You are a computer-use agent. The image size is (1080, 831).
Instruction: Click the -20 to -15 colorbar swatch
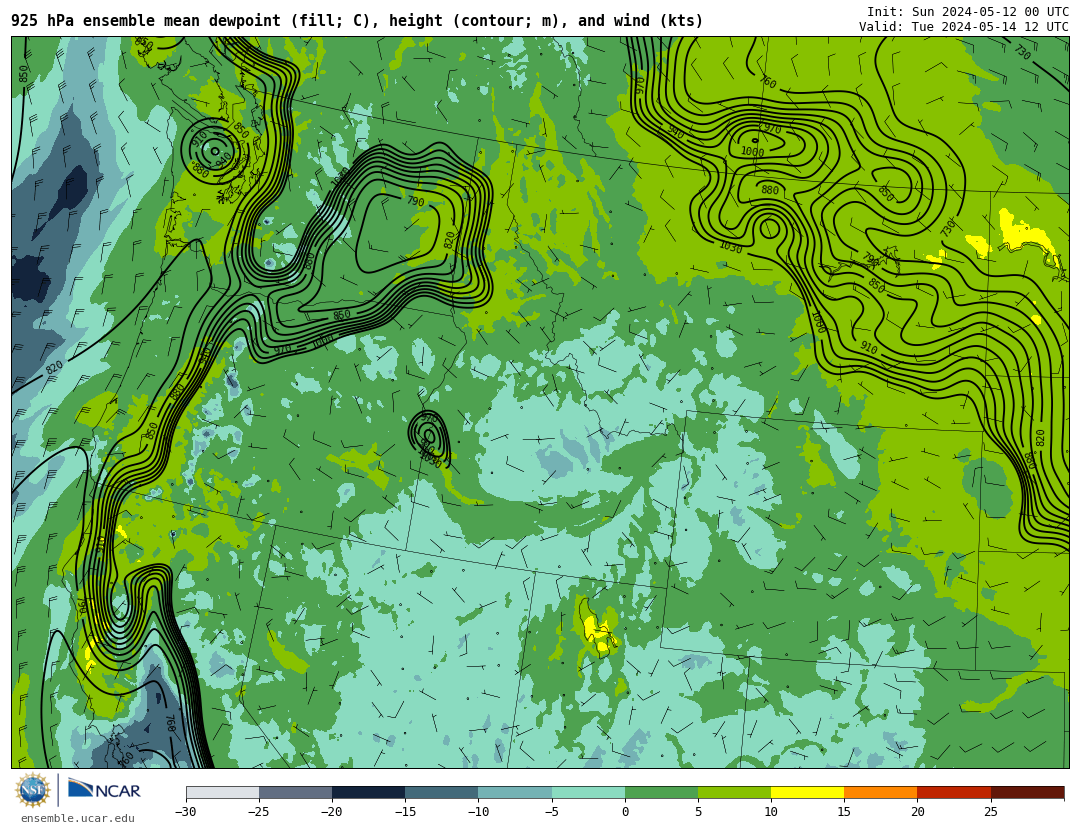(368, 792)
